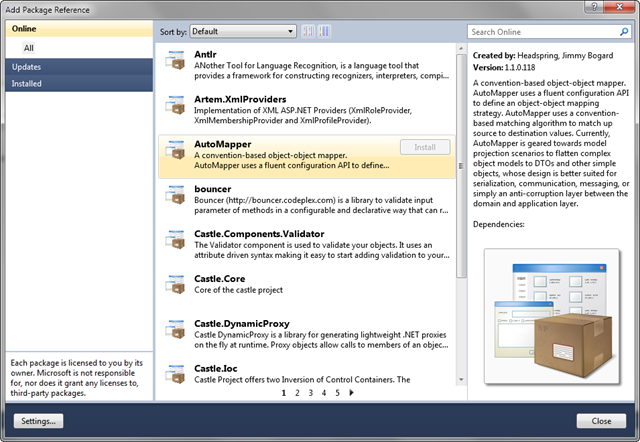Open the Settings... dialog
Viewport: 640px width, 442px height.
[38, 421]
